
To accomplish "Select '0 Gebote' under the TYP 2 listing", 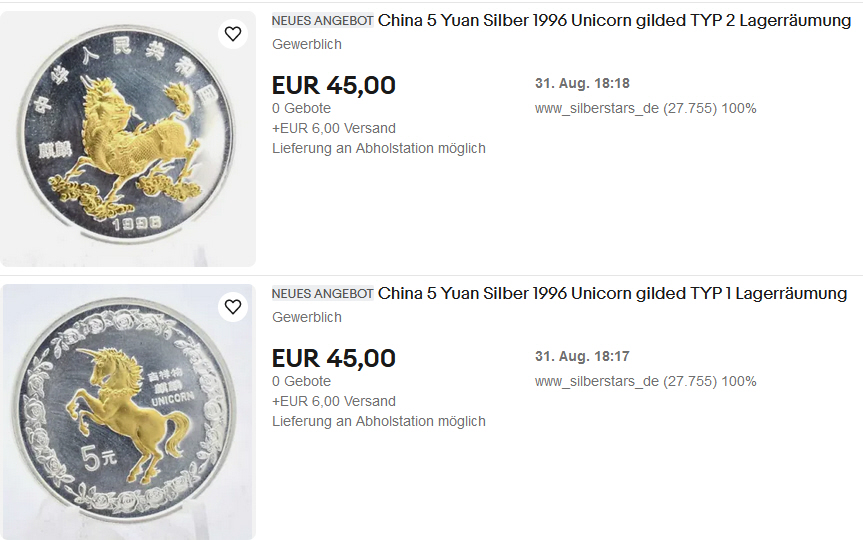I will tap(301, 108).
